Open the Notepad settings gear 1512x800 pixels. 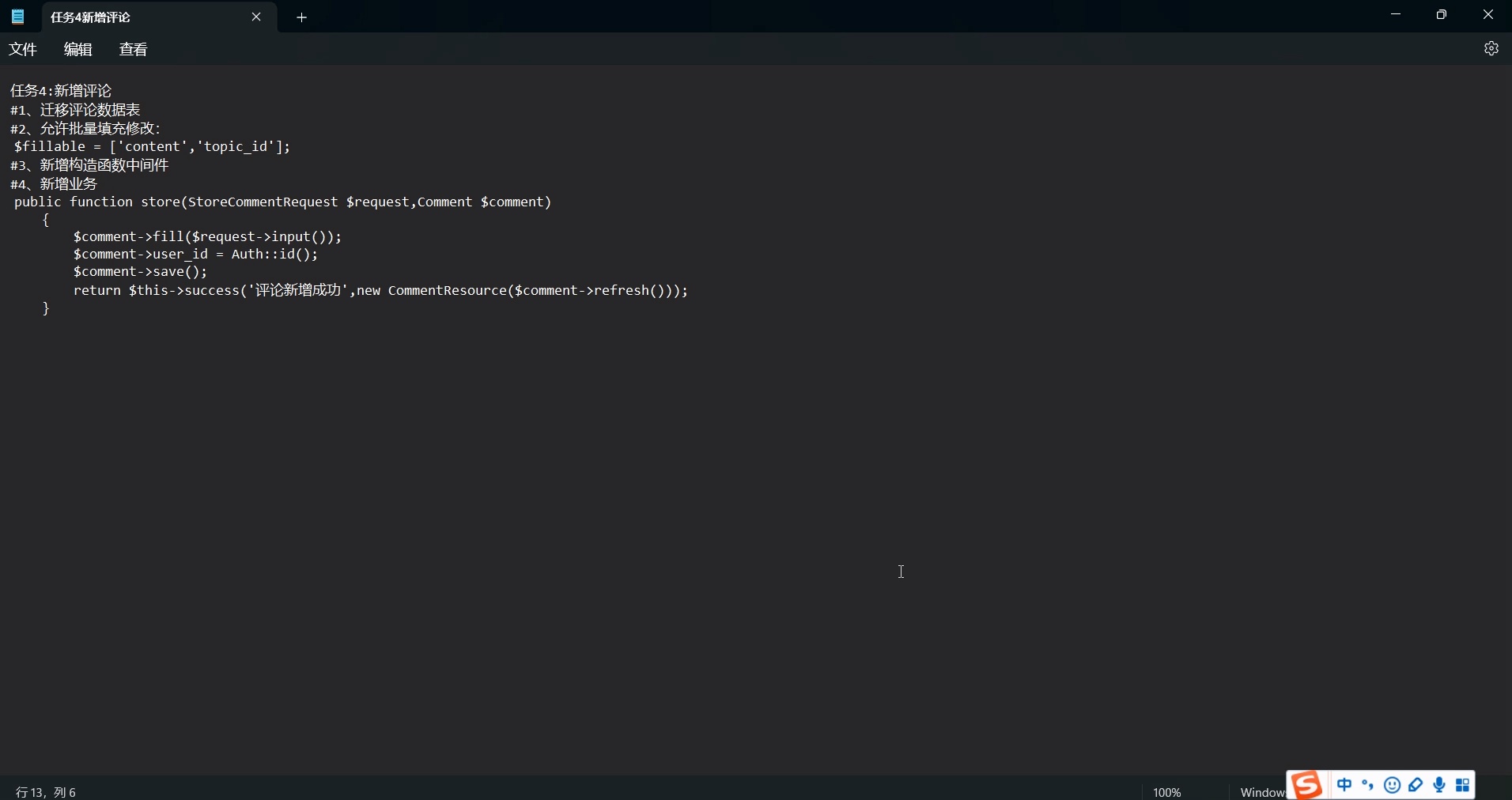pos(1491,48)
